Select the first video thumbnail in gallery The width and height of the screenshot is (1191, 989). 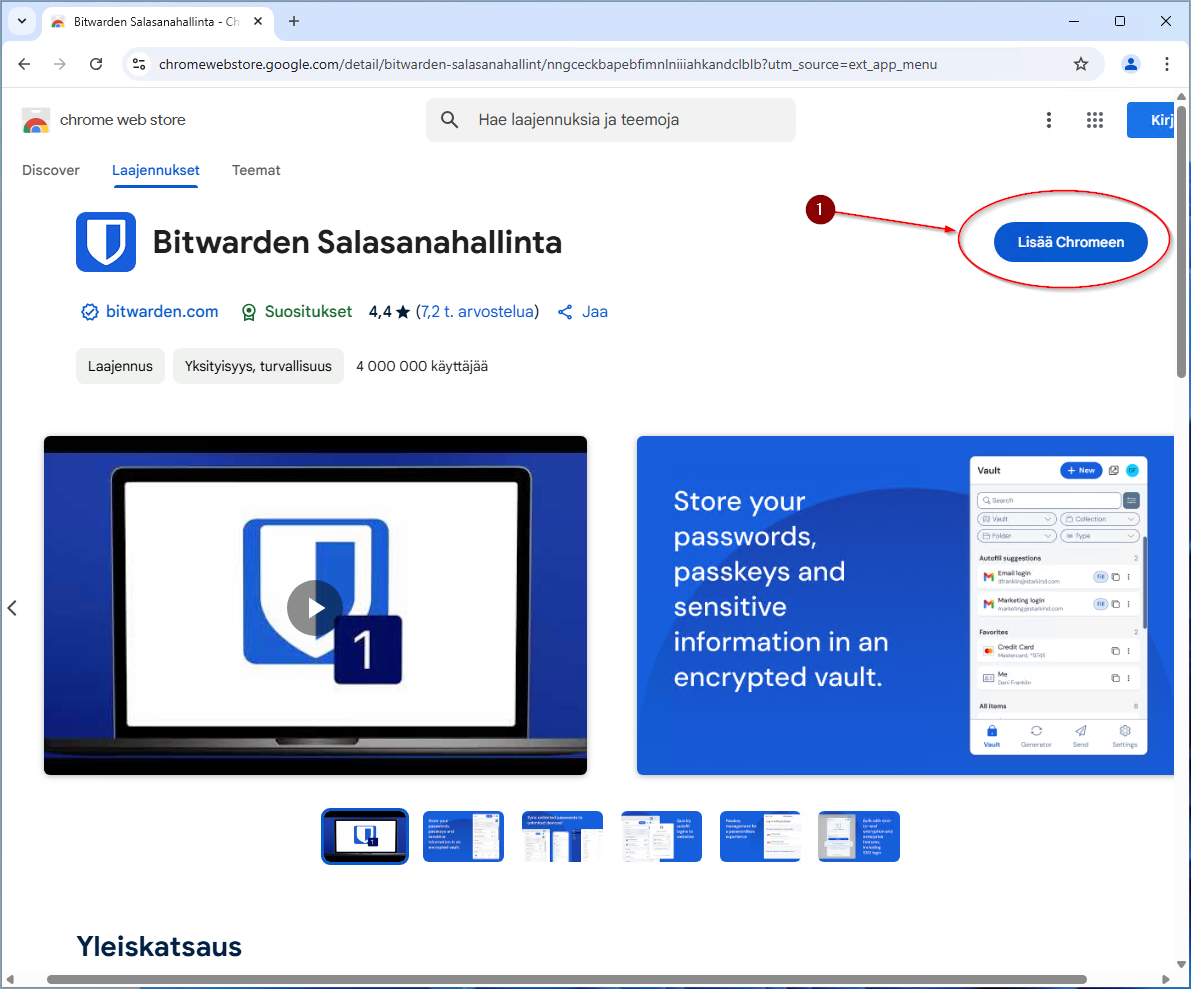365,836
